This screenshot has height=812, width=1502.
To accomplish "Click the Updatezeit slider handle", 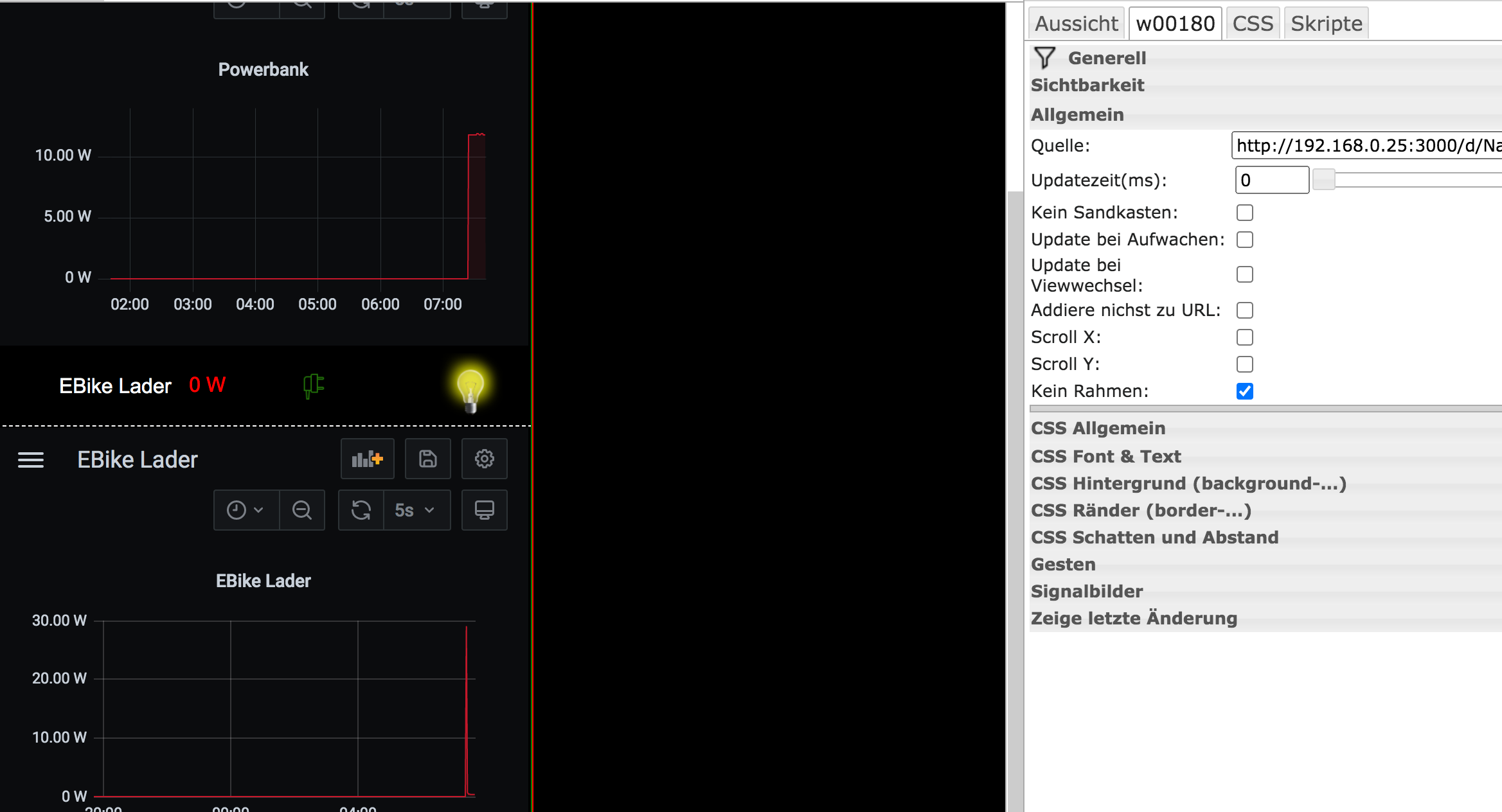I will (1323, 180).
